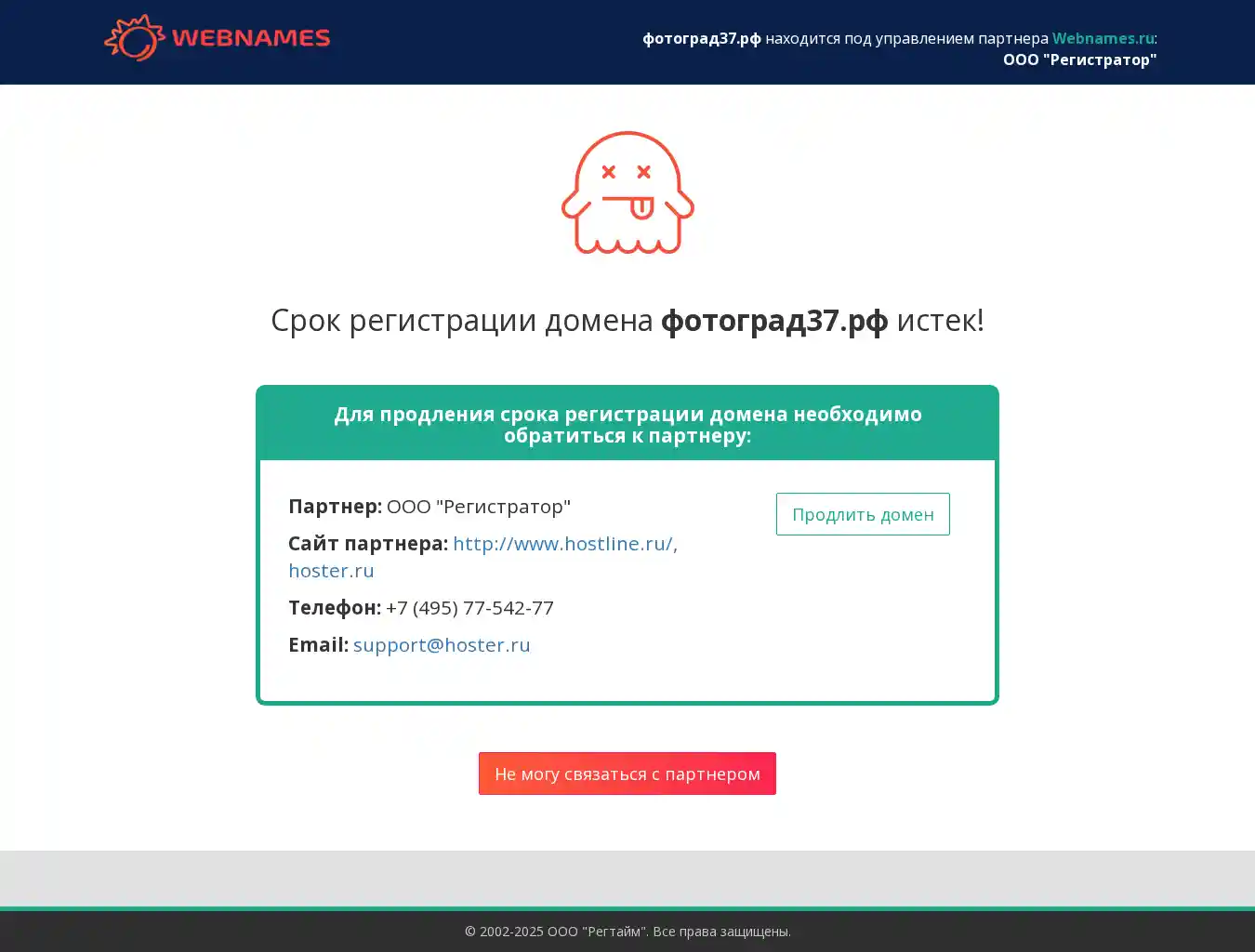Click the фотоград37.рф domain in the header
This screenshot has width=1255, height=952.
click(x=701, y=38)
